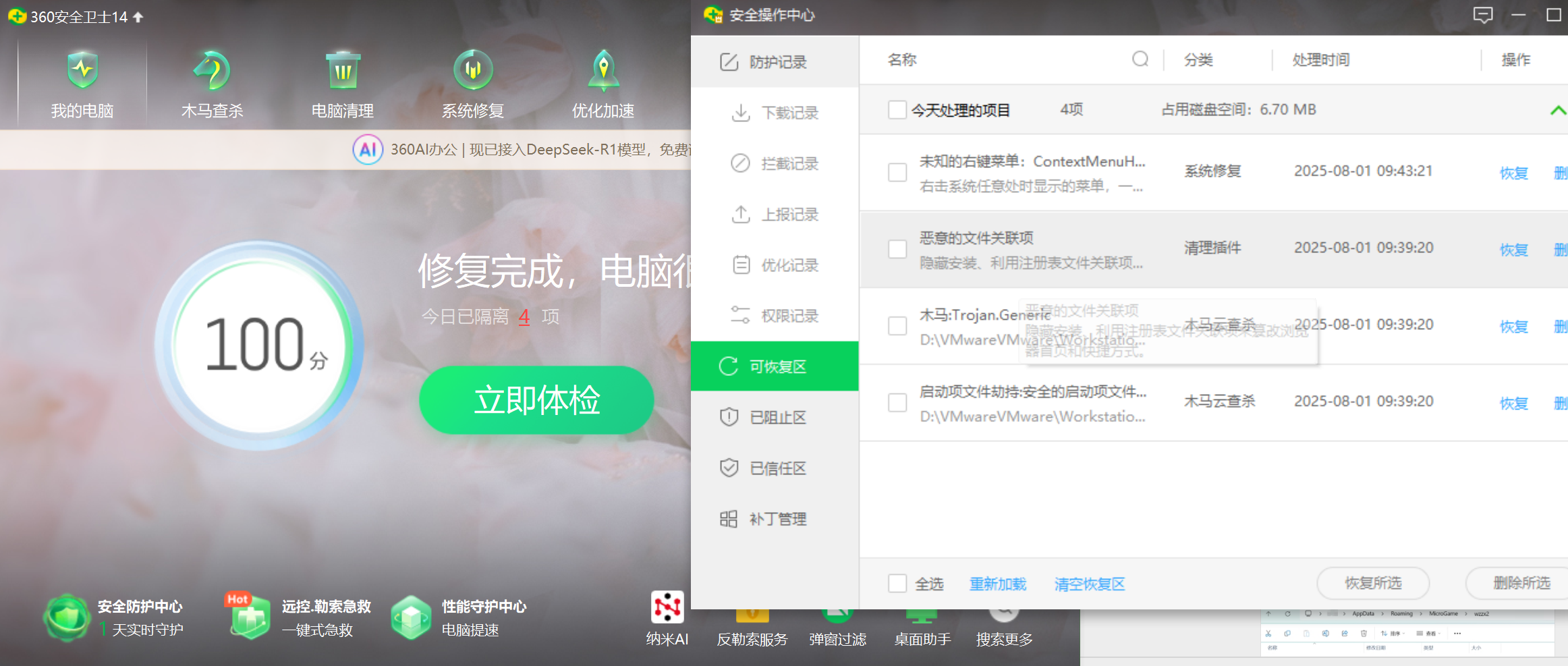The image size is (1568, 666).
Task: Open 我的电脑 shield icon
Action: 82,70
